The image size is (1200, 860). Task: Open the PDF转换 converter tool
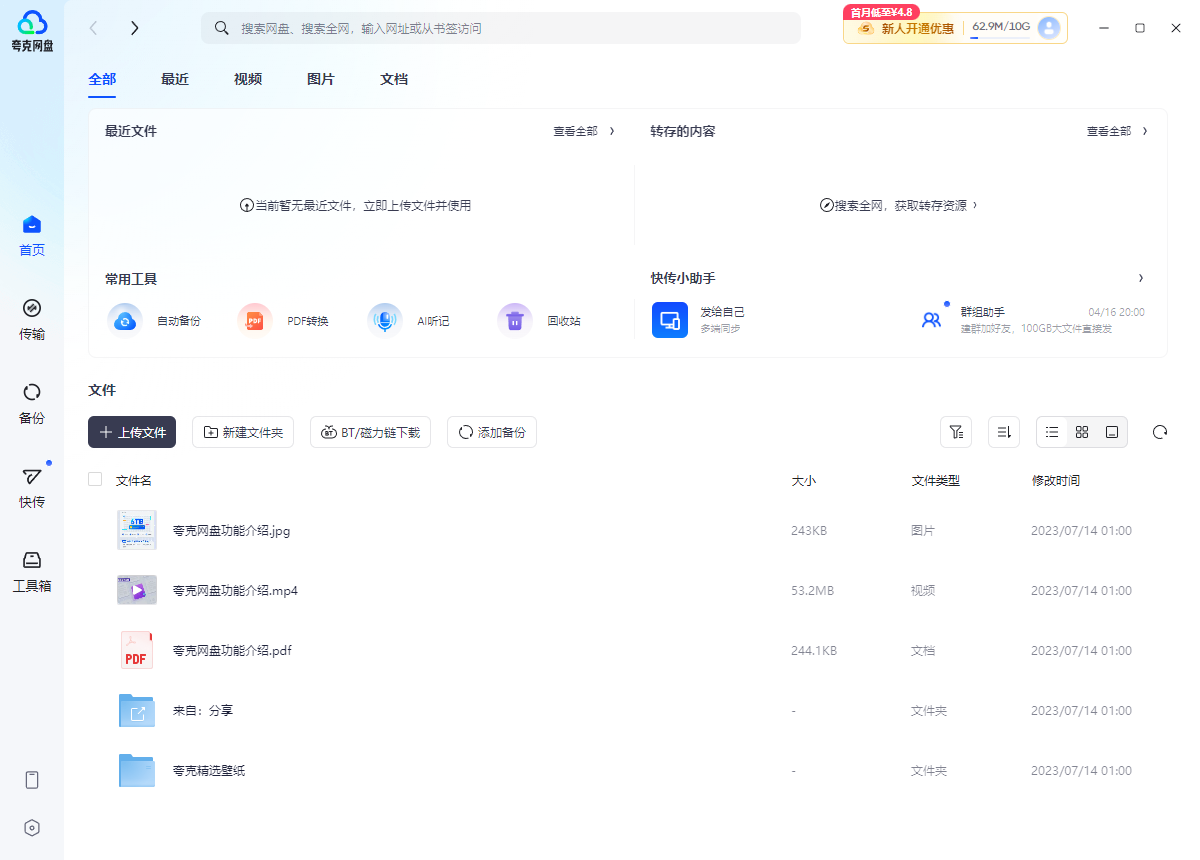pyautogui.click(x=287, y=319)
